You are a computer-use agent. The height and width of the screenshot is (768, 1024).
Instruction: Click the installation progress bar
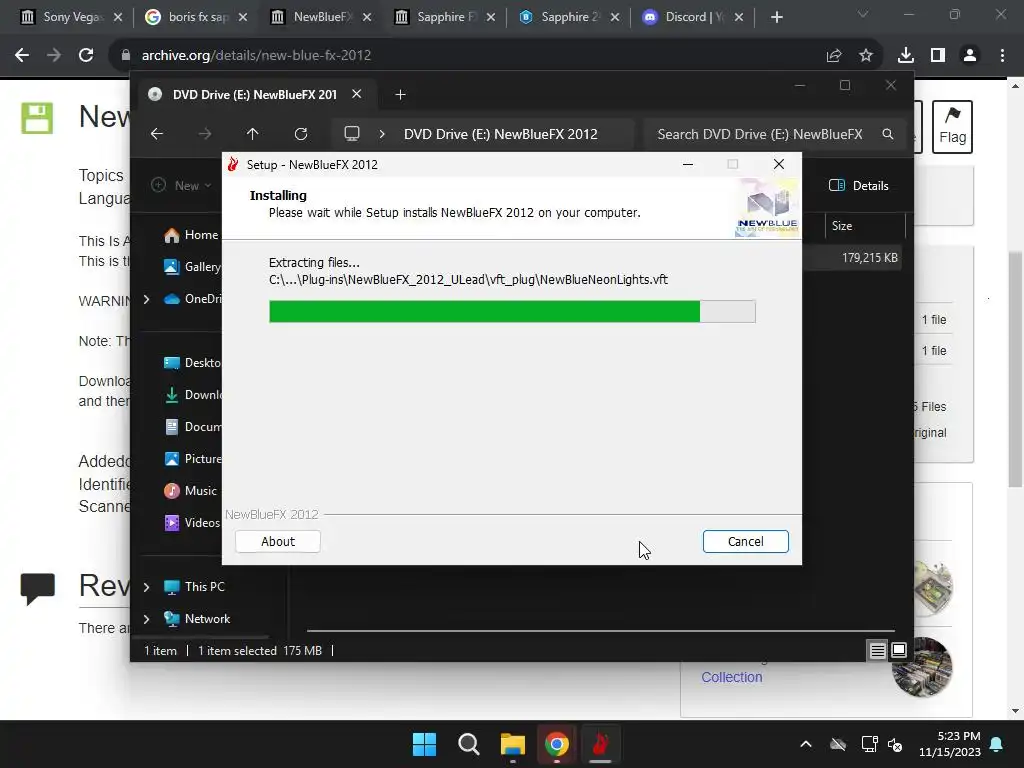pyautogui.click(x=512, y=312)
